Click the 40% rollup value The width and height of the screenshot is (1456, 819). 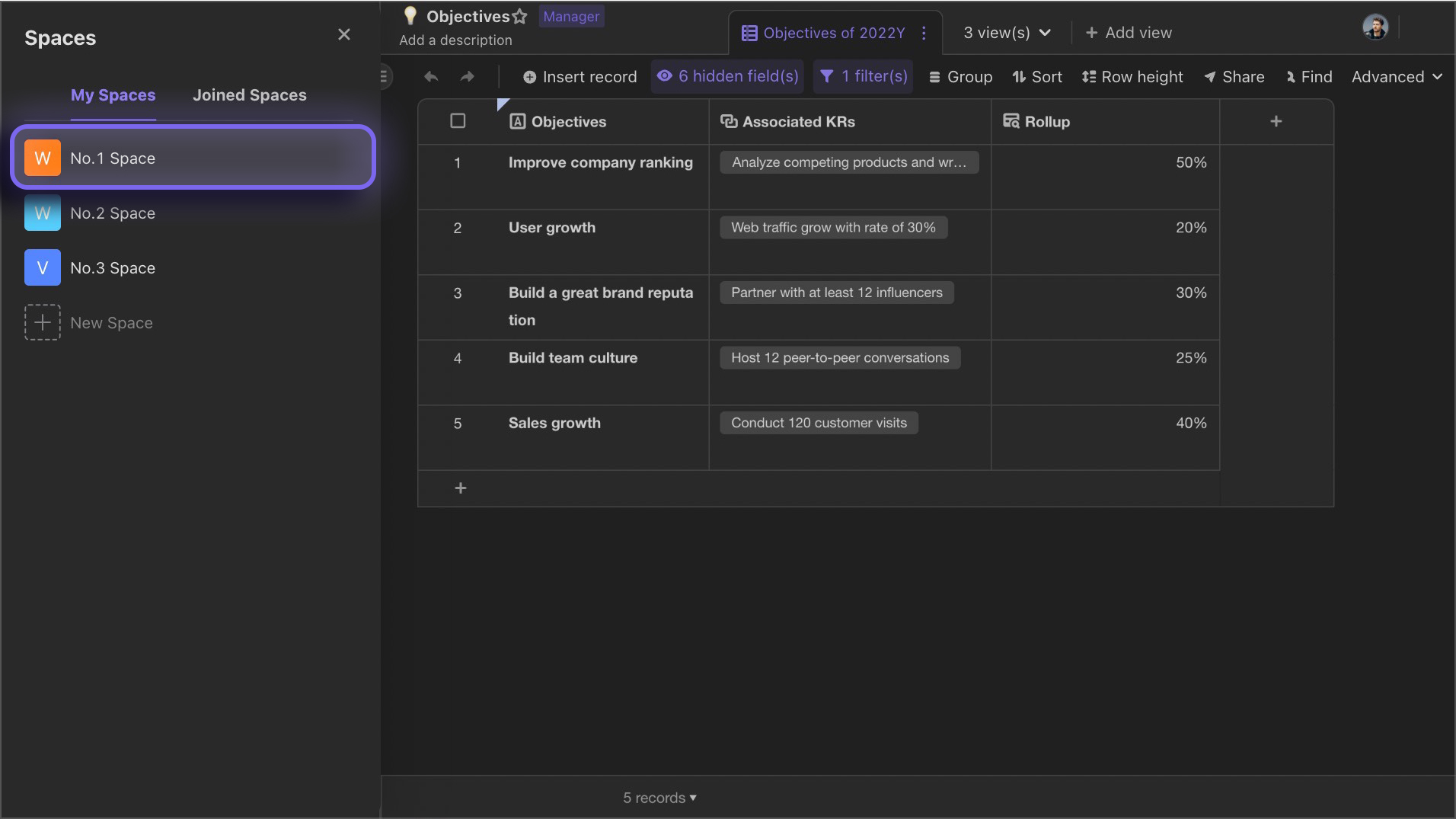click(1191, 423)
